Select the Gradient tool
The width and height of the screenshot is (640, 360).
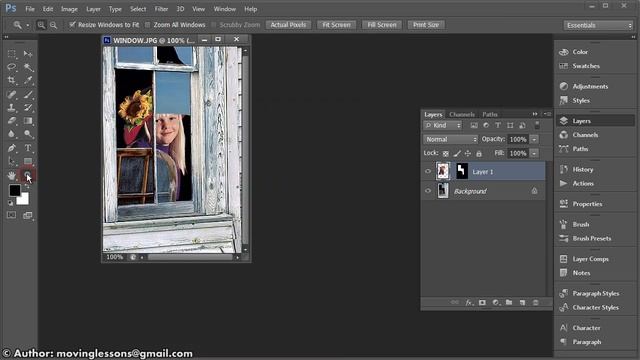pos(28,121)
